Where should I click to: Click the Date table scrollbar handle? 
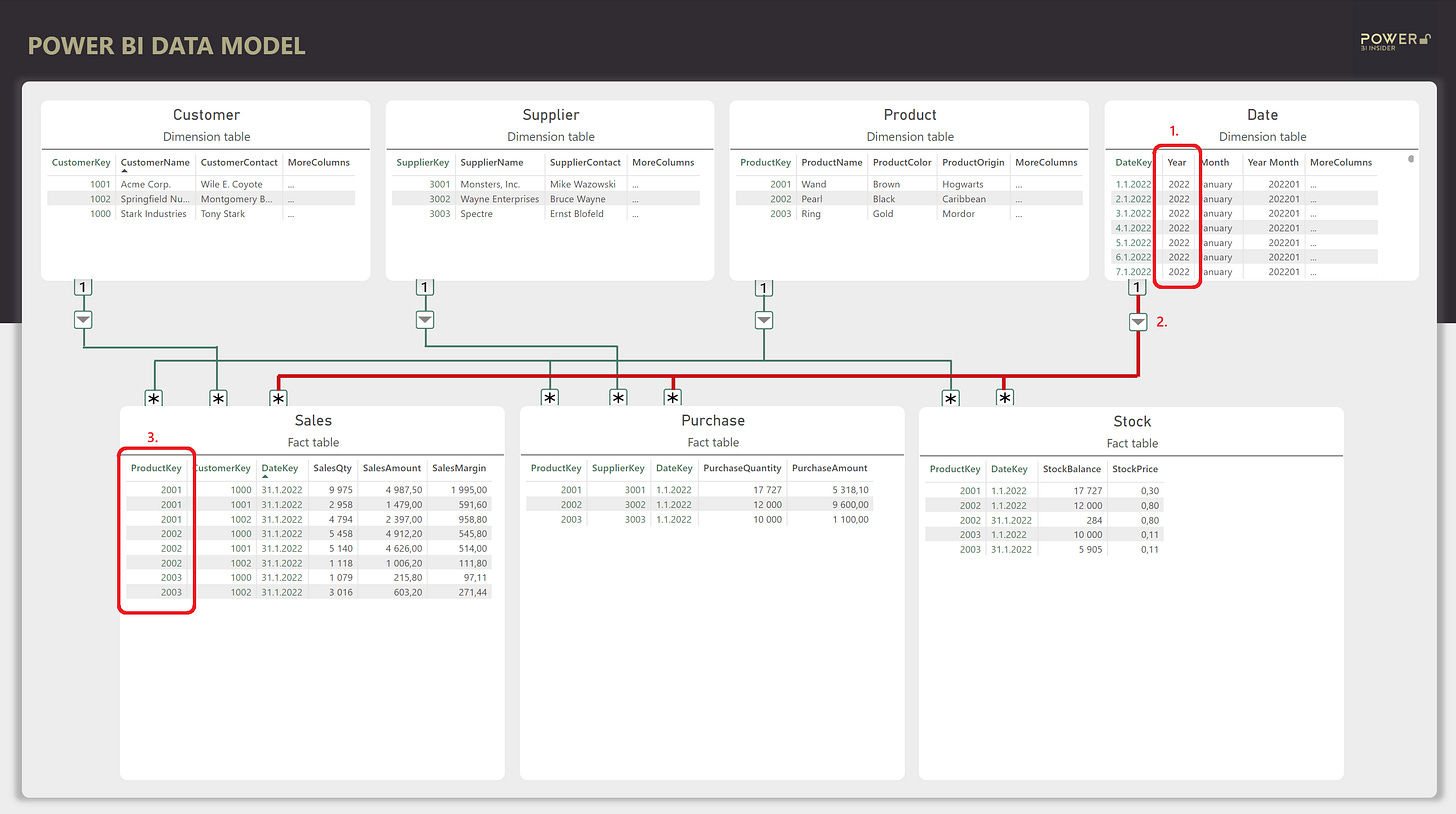(x=1411, y=158)
